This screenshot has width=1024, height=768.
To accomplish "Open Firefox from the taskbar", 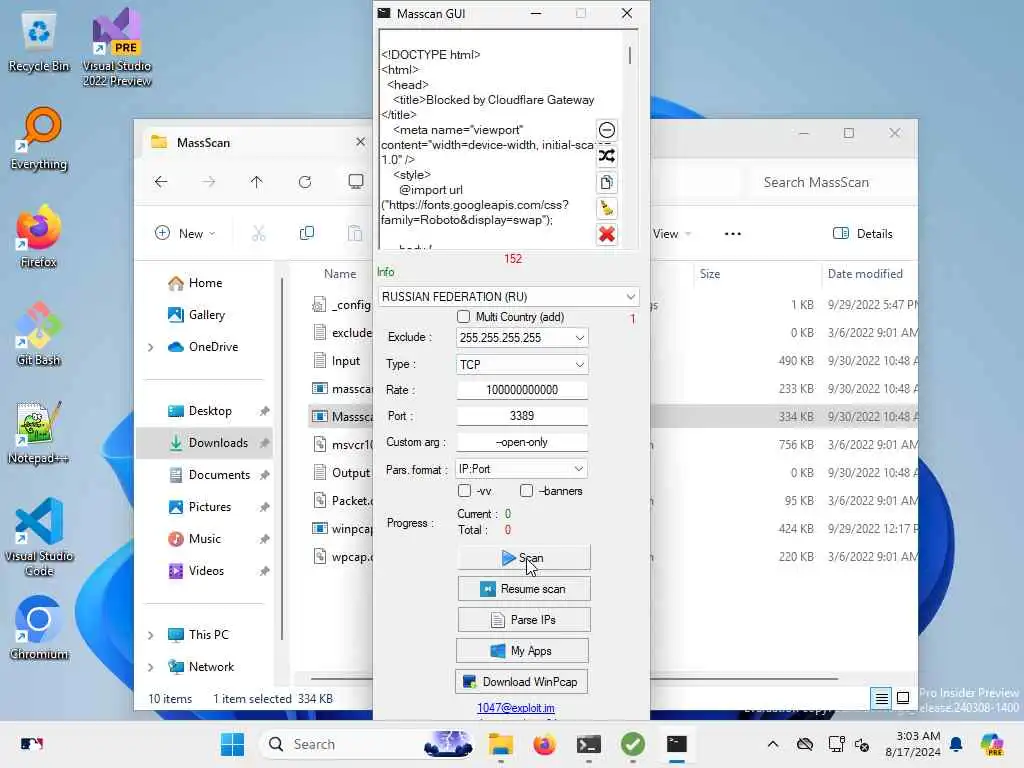I will [544, 744].
